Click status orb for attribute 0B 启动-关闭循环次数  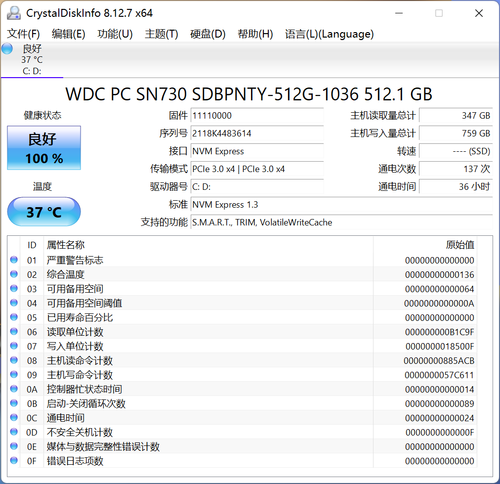coord(14,403)
